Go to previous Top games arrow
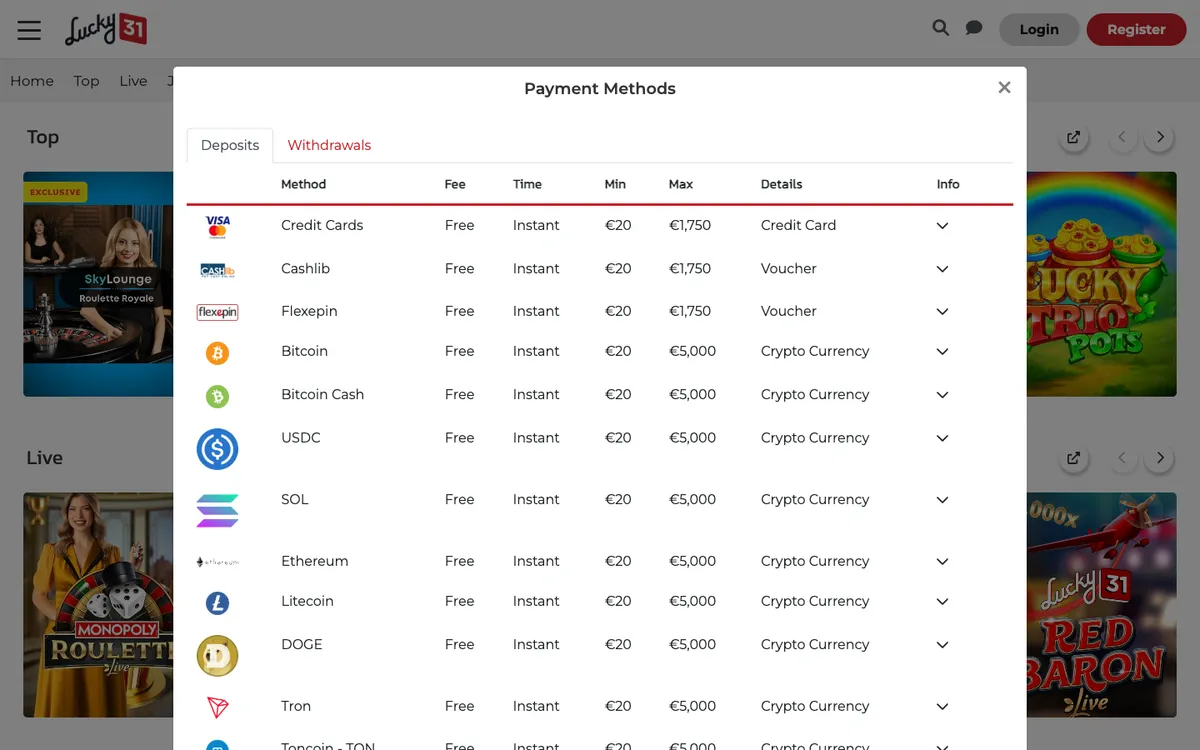The height and width of the screenshot is (750, 1200). 1122,138
